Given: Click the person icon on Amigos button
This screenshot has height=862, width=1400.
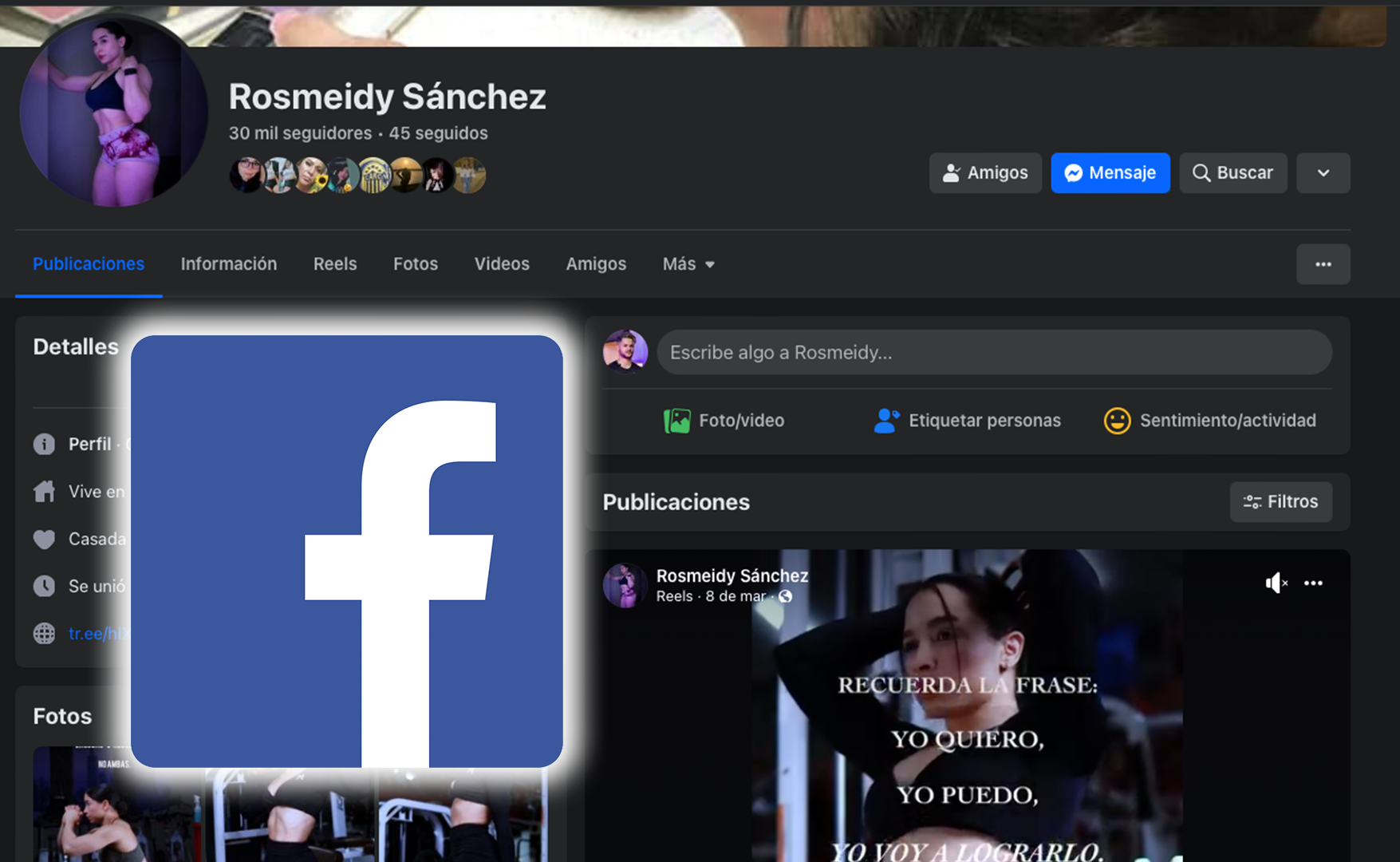Looking at the screenshot, I should pyautogui.click(x=951, y=172).
